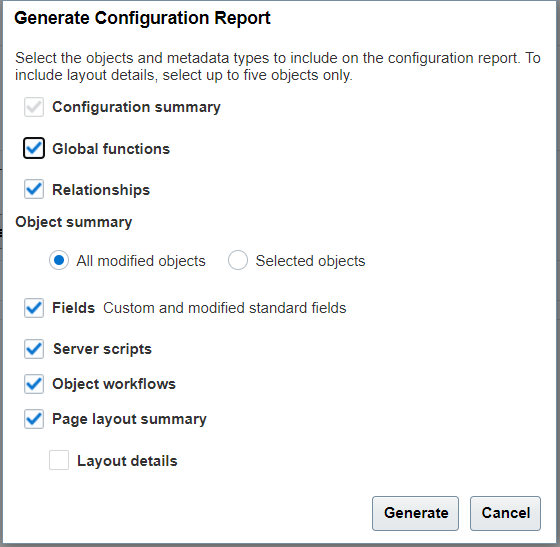Click the Generate Configuration Report dialog title

[142, 18]
